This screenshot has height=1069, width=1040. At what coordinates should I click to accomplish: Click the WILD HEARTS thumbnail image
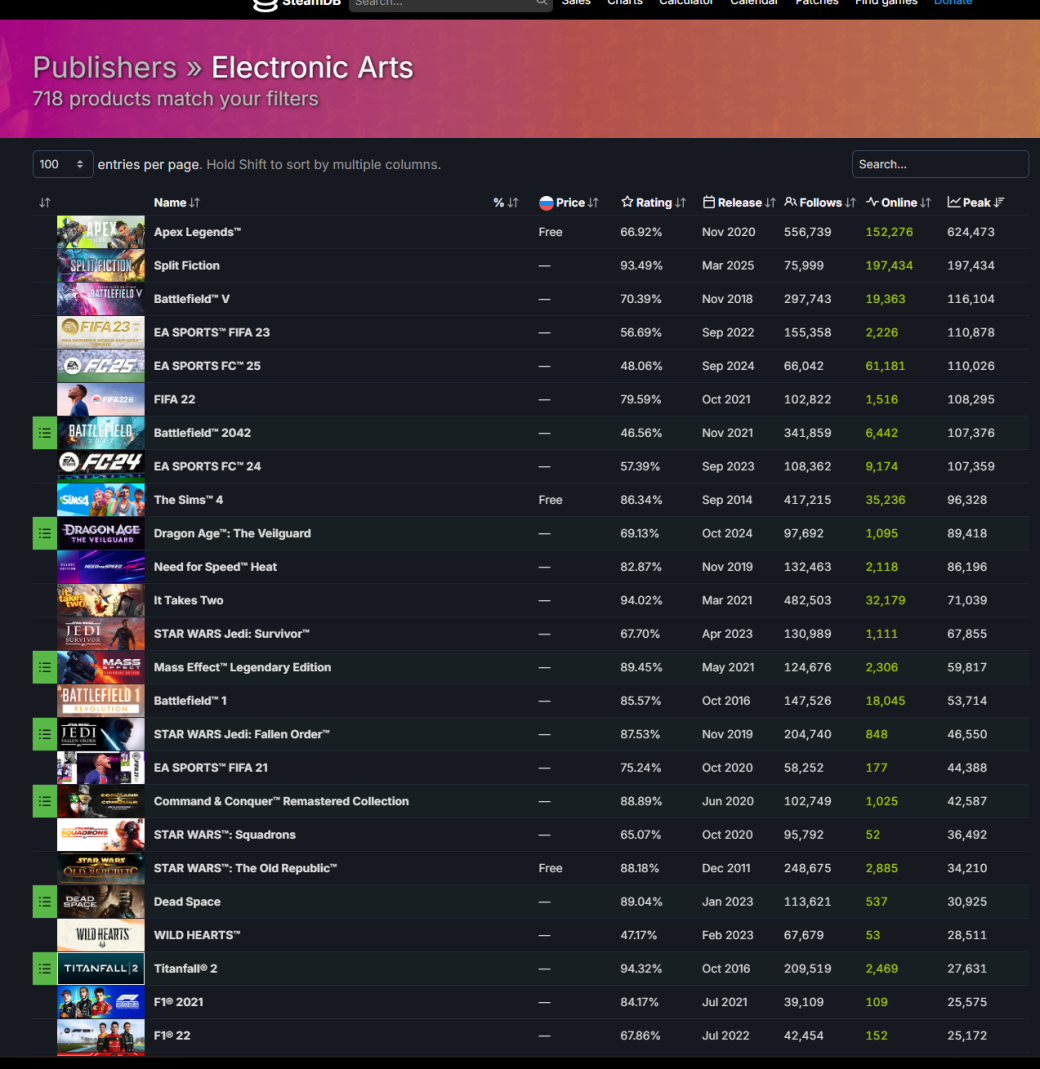pos(101,935)
